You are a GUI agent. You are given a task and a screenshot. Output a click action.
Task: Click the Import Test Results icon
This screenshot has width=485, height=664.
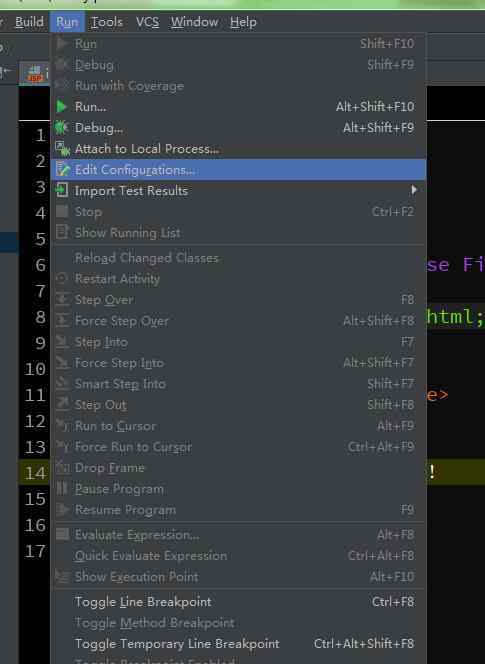click(62, 190)
